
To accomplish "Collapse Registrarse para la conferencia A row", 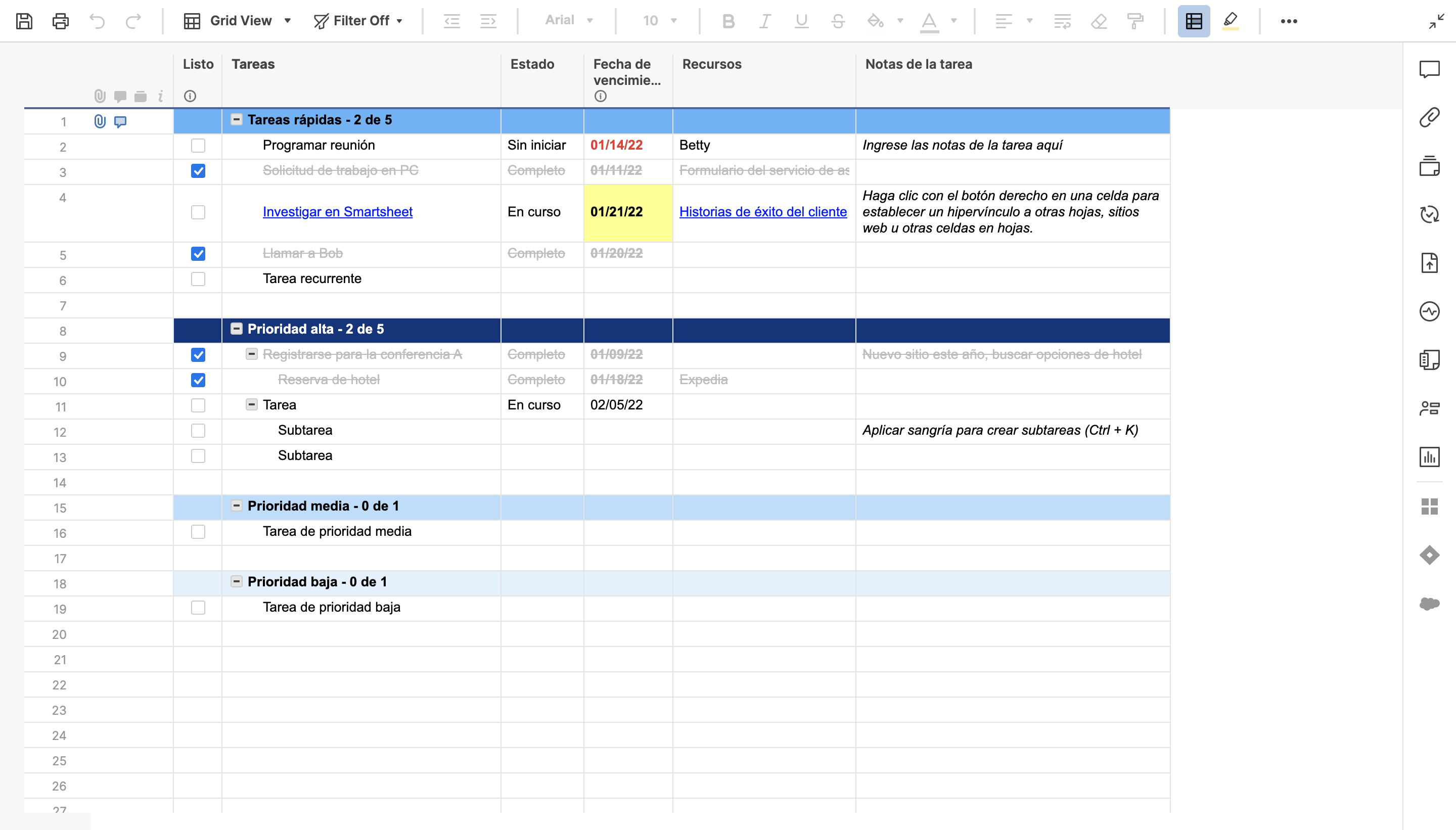I will coord(251,354).
